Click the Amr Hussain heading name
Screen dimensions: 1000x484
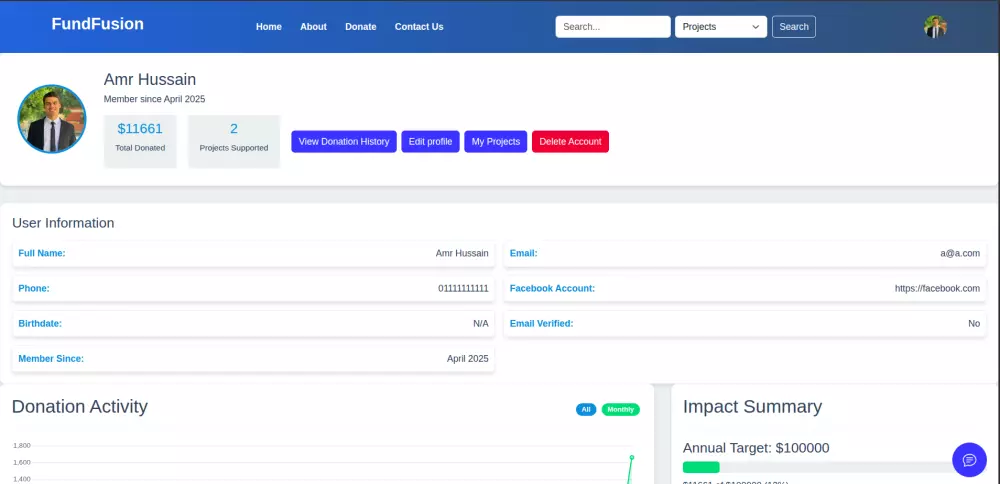pyautogui.click(x=150, y=80)
